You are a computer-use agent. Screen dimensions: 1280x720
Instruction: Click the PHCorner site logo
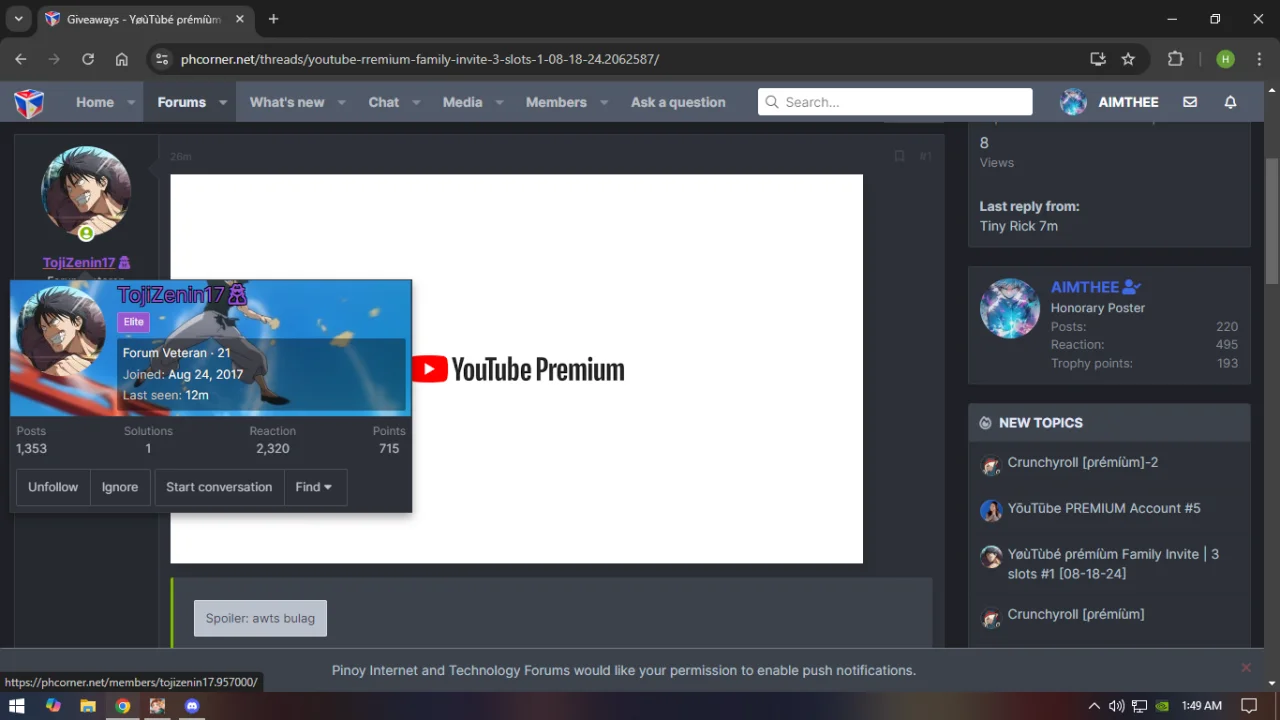pos(29,102)
